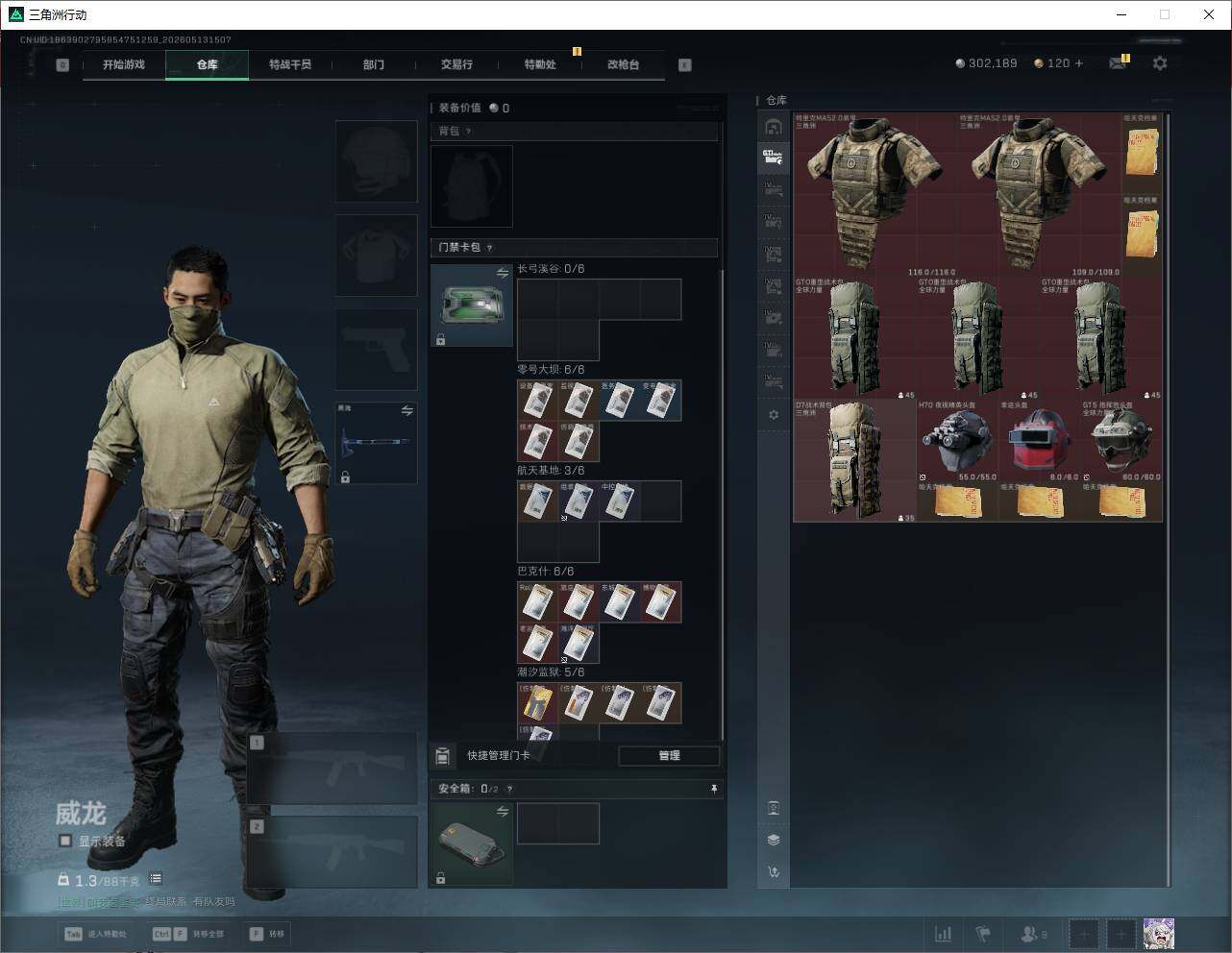Click the 零号大坝: 6/6 label

[x=551, y=370]
